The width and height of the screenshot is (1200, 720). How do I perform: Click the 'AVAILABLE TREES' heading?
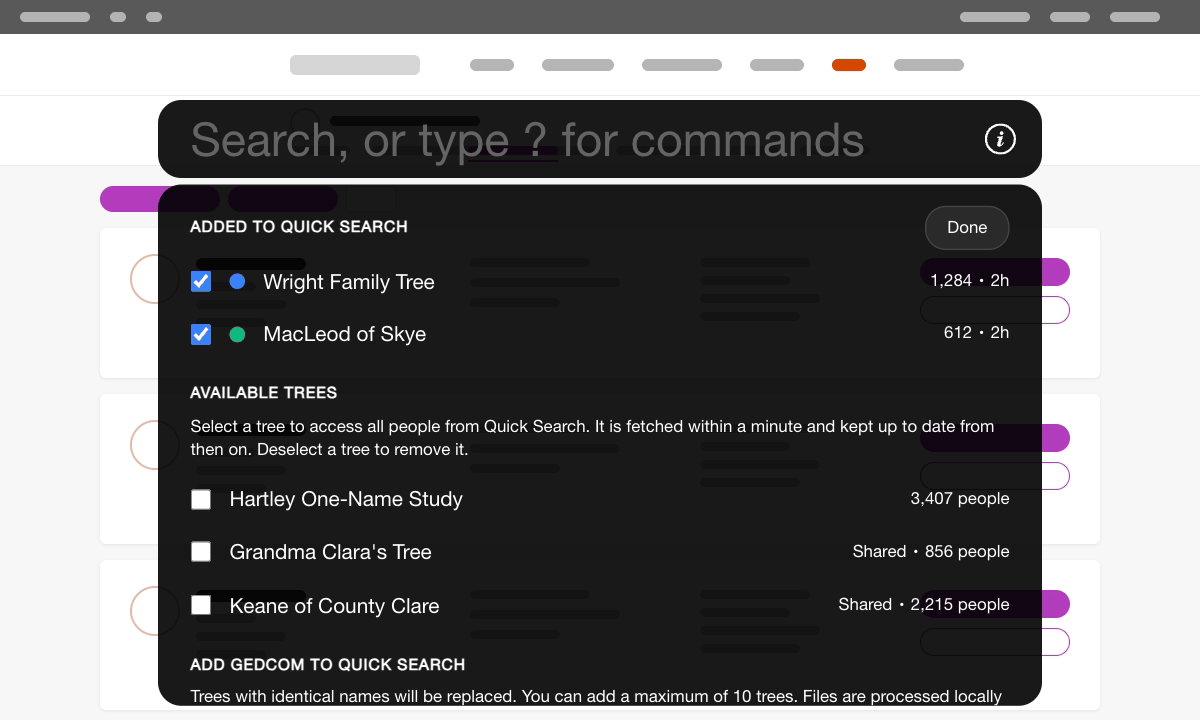(x=264, y=392)
